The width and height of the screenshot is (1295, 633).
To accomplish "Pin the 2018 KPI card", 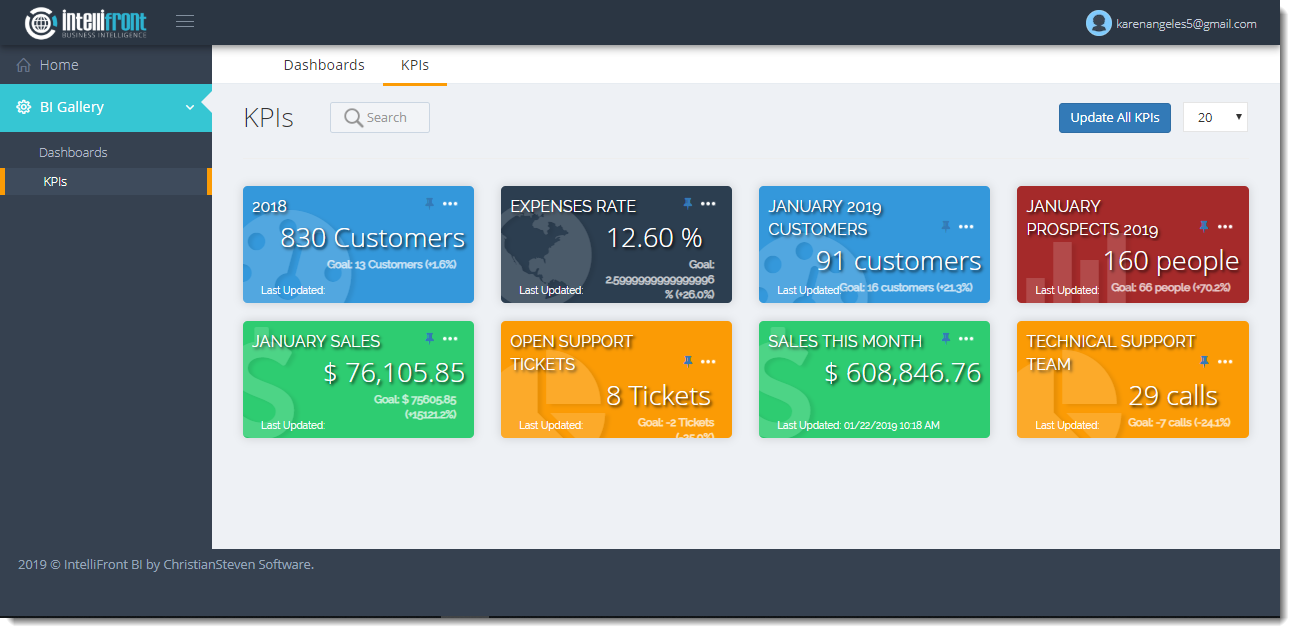I will (430, 204).
